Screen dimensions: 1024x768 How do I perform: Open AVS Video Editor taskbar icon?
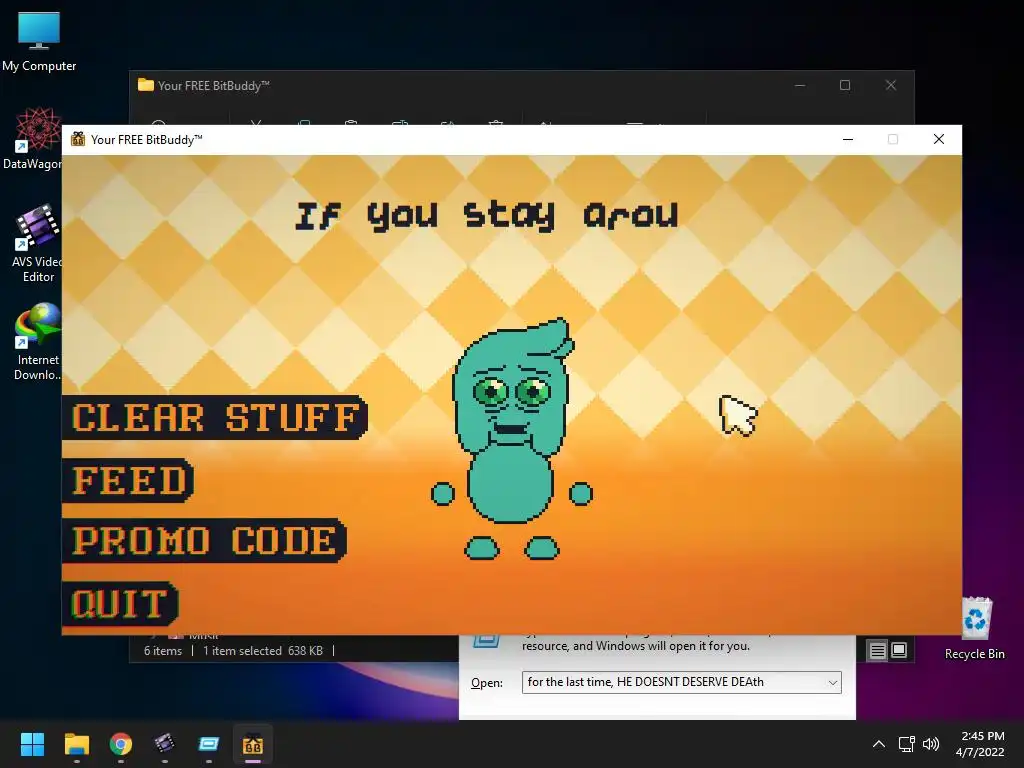pos(165,744)
